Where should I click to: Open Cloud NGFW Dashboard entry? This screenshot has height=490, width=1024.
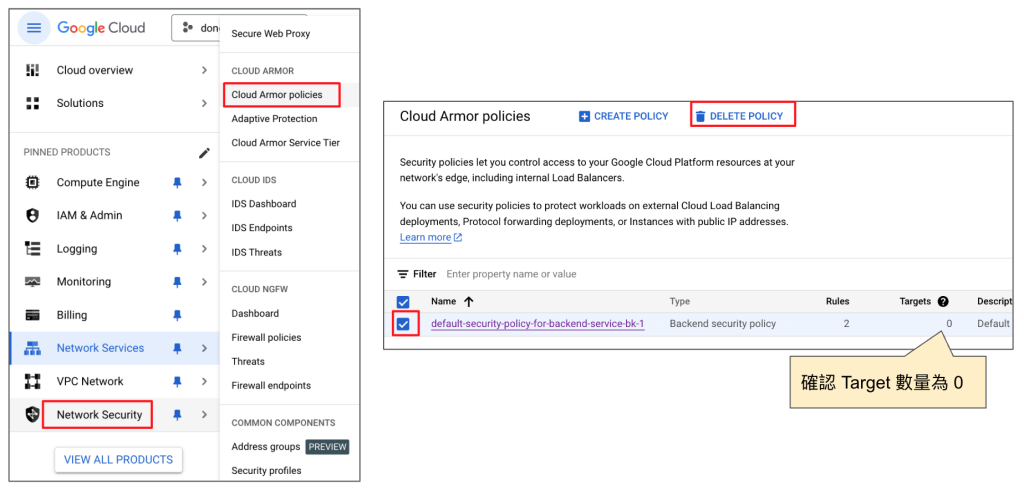255,314
